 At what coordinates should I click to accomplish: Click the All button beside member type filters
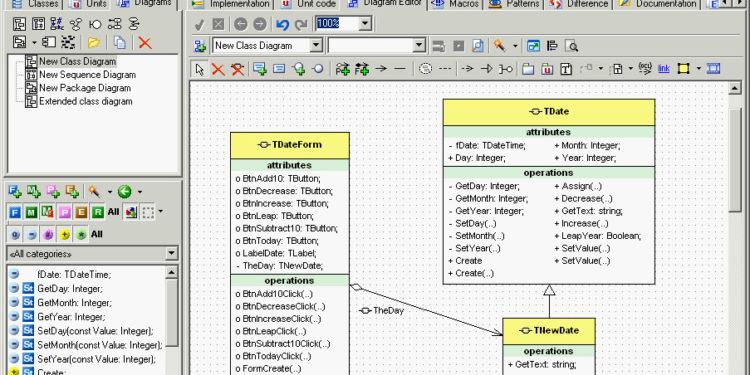point(113,211)
